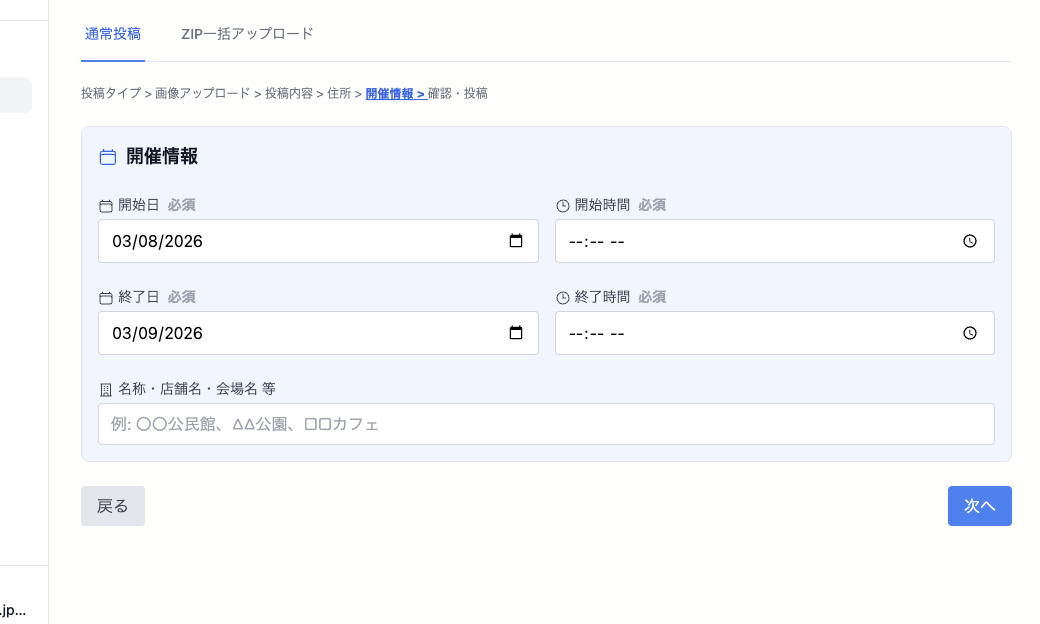
Task: Click the clock icon beside 終了時間 label
Action: click(563, 298)
